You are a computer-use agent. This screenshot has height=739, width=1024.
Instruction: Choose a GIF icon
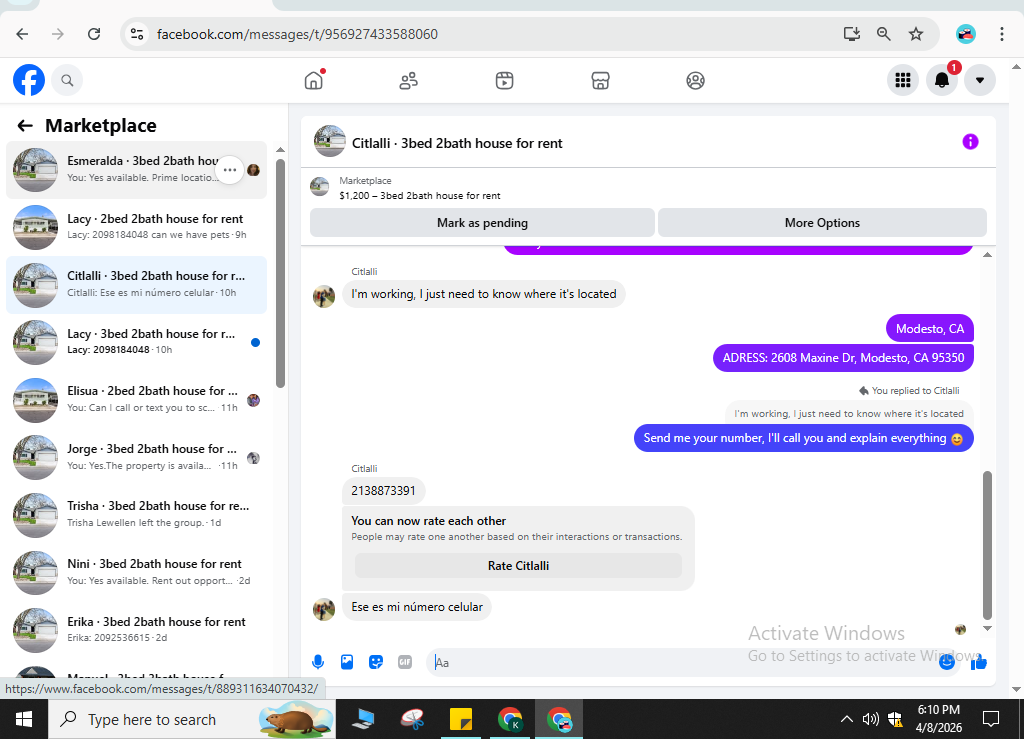pos(405,662)
